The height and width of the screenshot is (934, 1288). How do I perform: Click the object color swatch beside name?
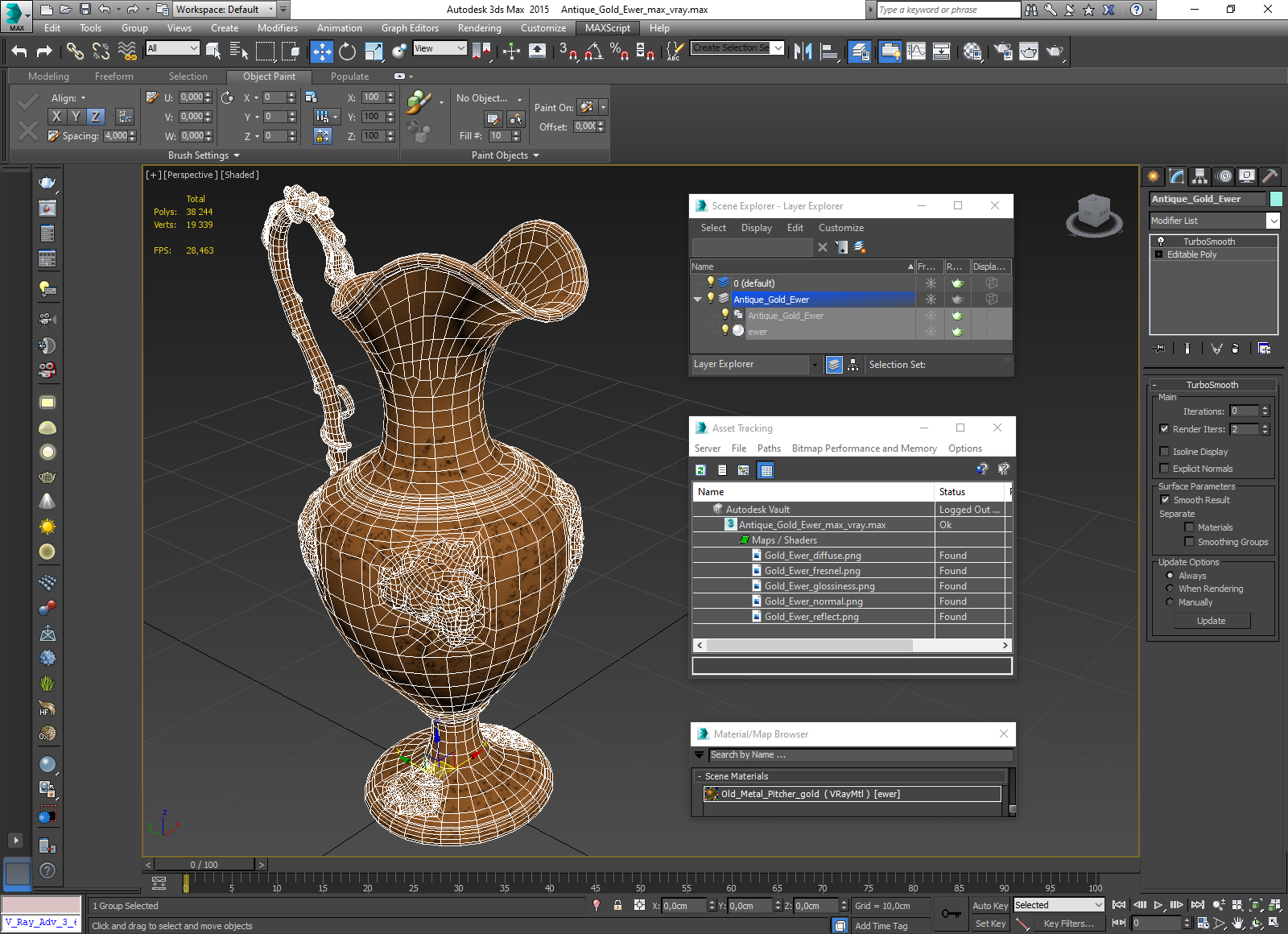pyautogui.click(x=1275, y=199)
